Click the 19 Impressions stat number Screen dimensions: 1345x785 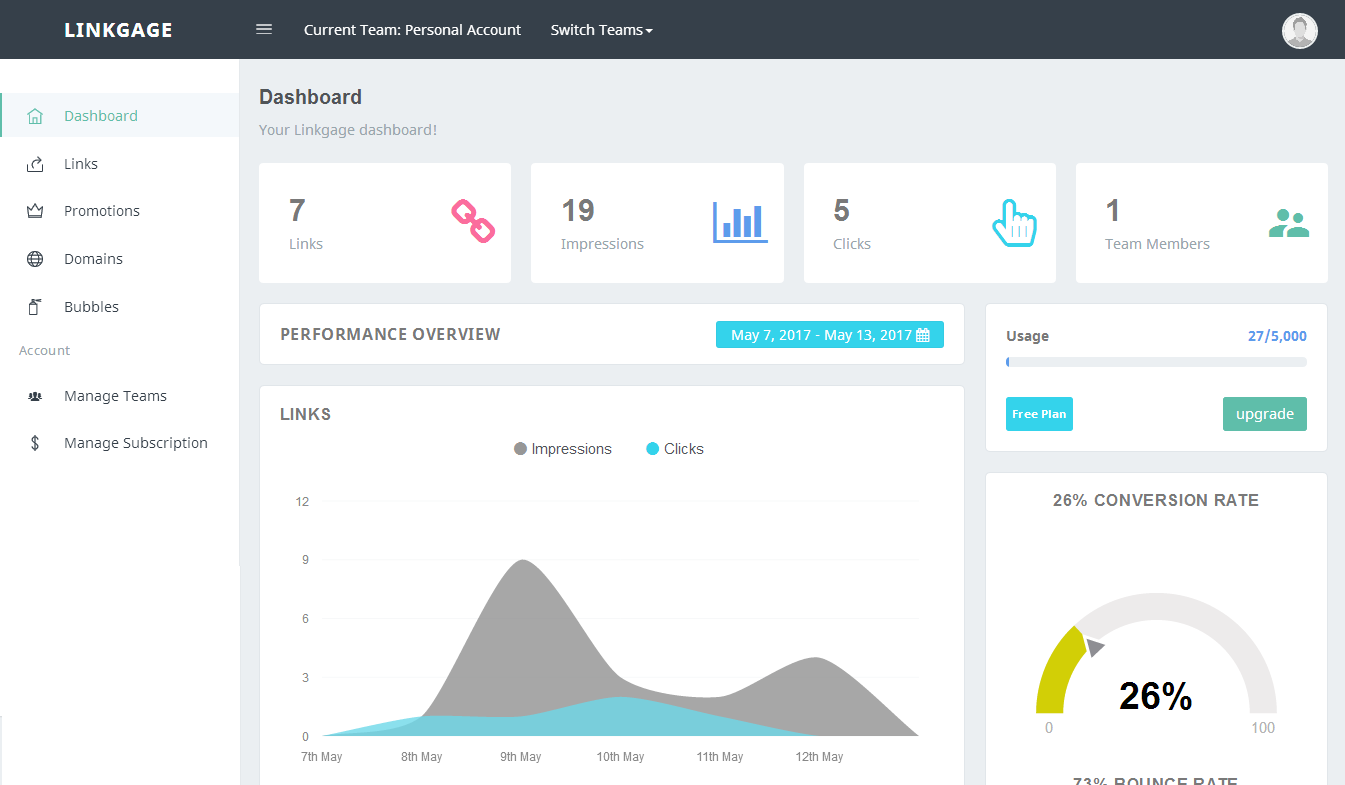[578, 211]
